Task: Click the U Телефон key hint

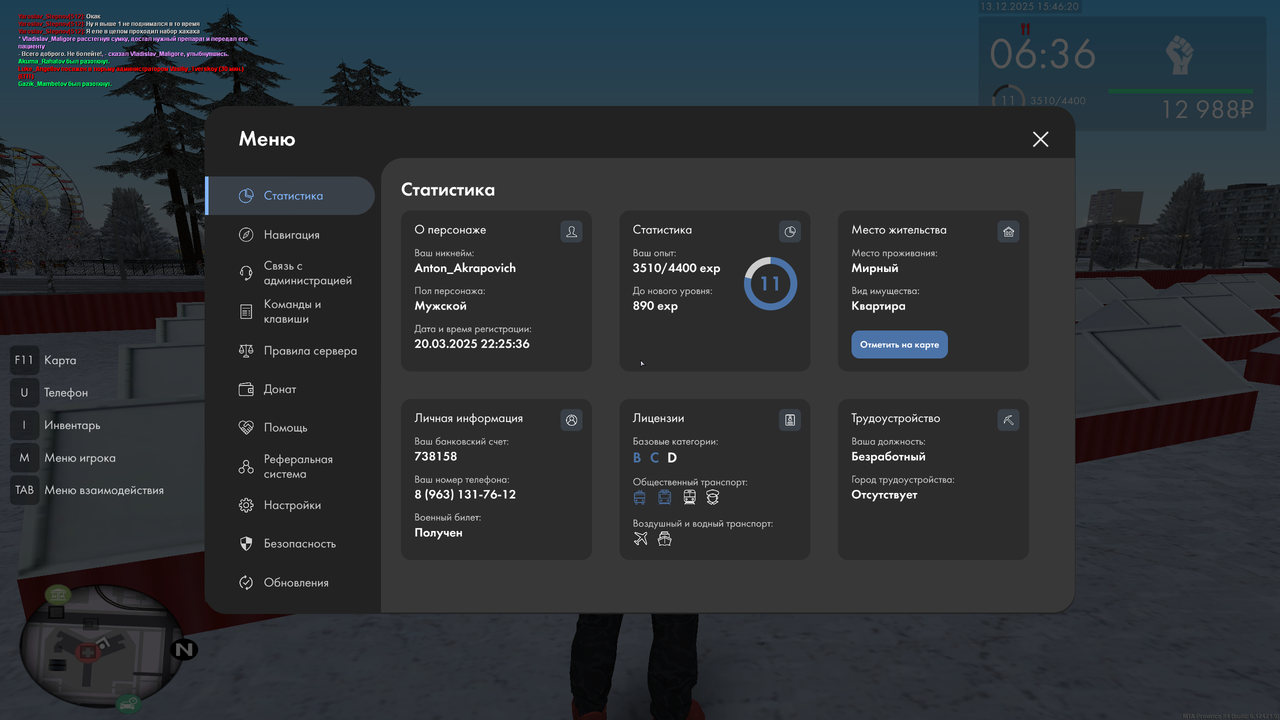Action: tap(49, 393)
